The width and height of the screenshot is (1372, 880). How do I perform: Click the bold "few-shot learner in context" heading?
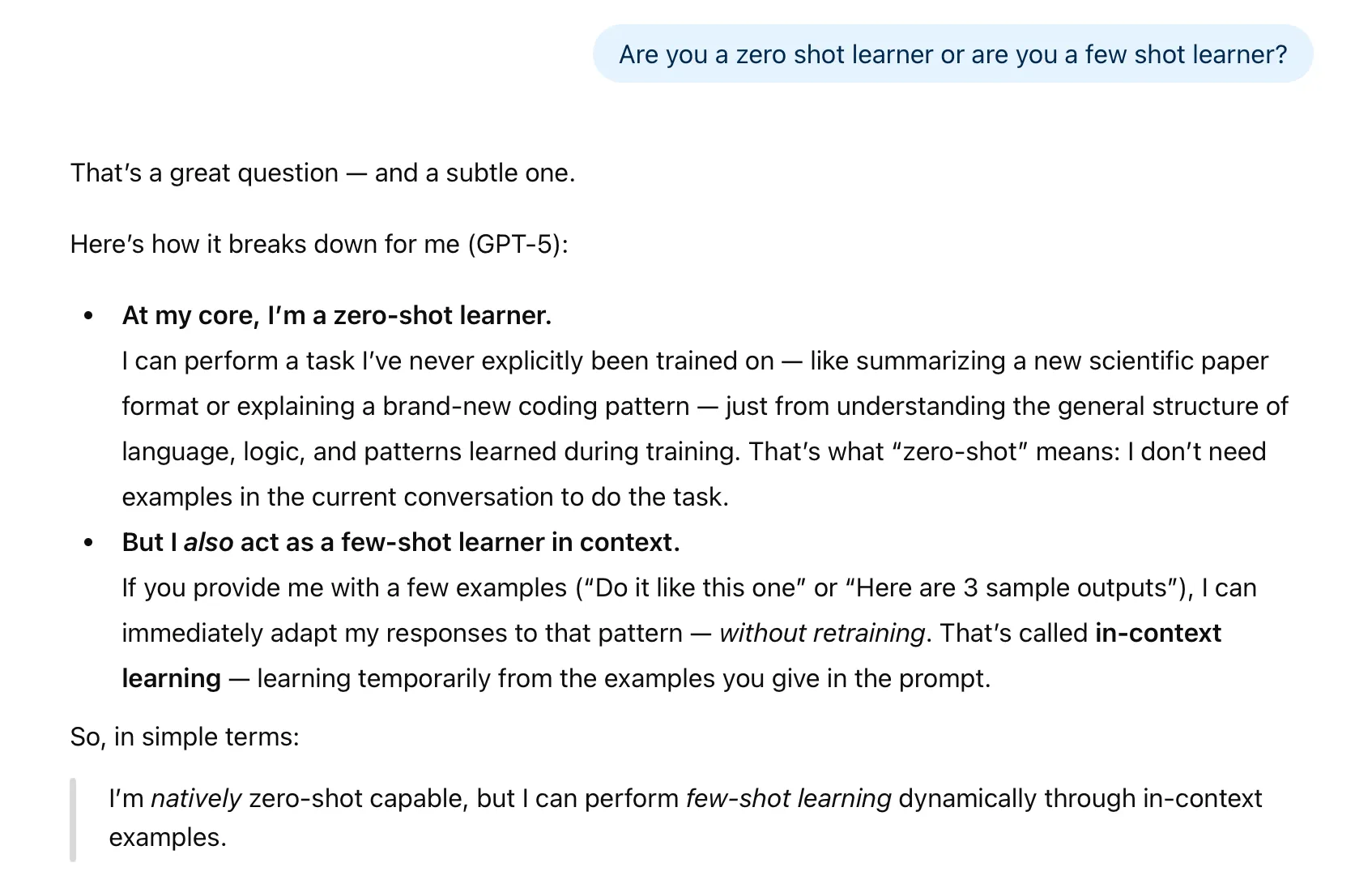[510, 542]
